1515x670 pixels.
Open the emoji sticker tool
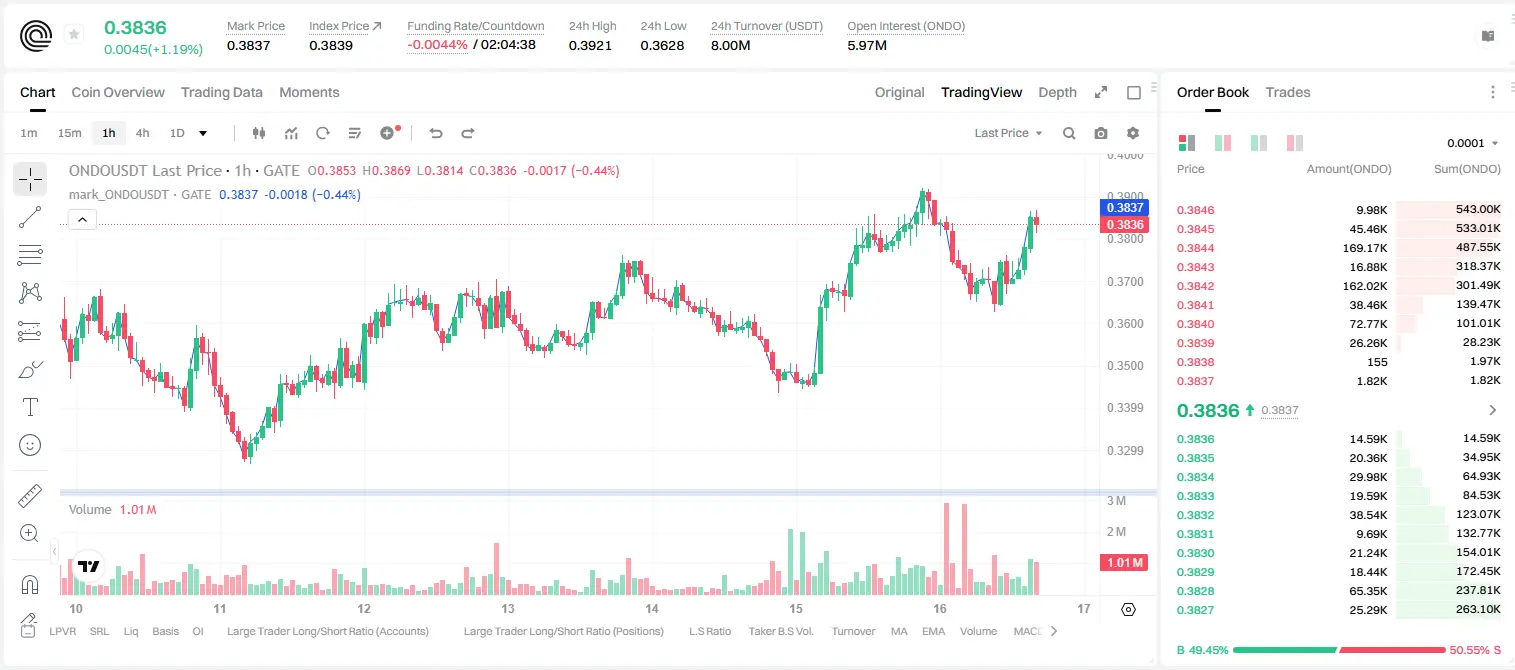[x=30, y=445]
